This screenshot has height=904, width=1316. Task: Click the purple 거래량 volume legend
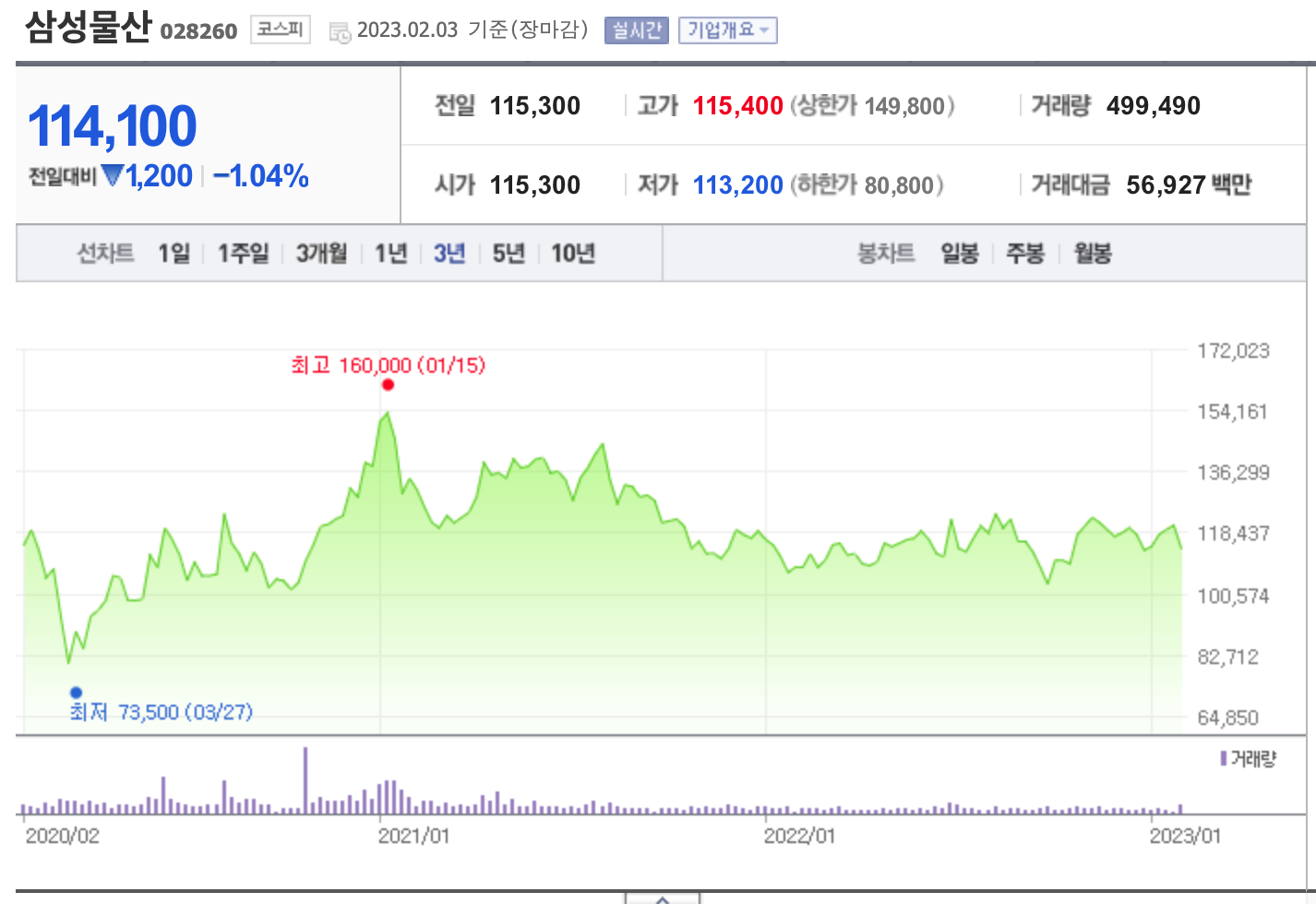point(1248,758)
